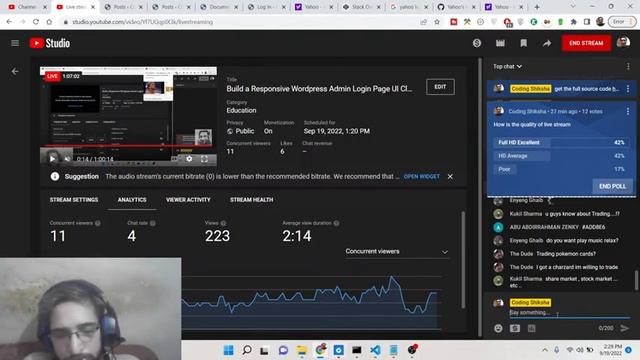The image size is (640, 360).
Task: Seek on the red preview progress bar
Action: (x=128, y=146)
